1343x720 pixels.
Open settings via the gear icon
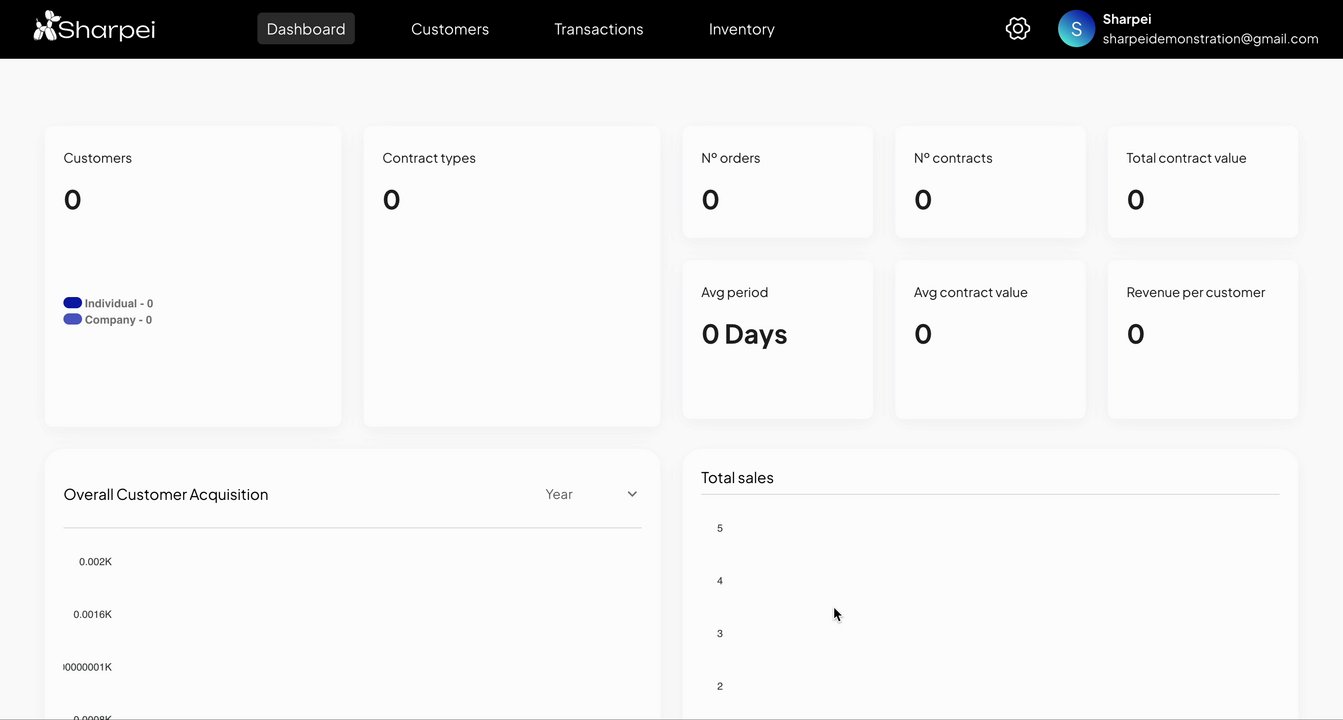(1017, 29)
